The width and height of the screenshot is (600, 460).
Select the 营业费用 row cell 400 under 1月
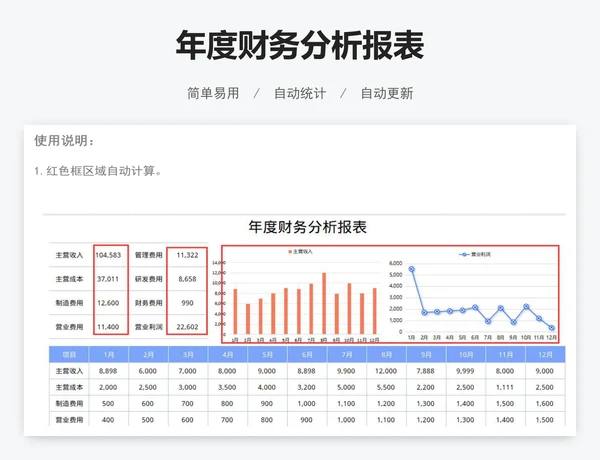[x=108, y=420]
